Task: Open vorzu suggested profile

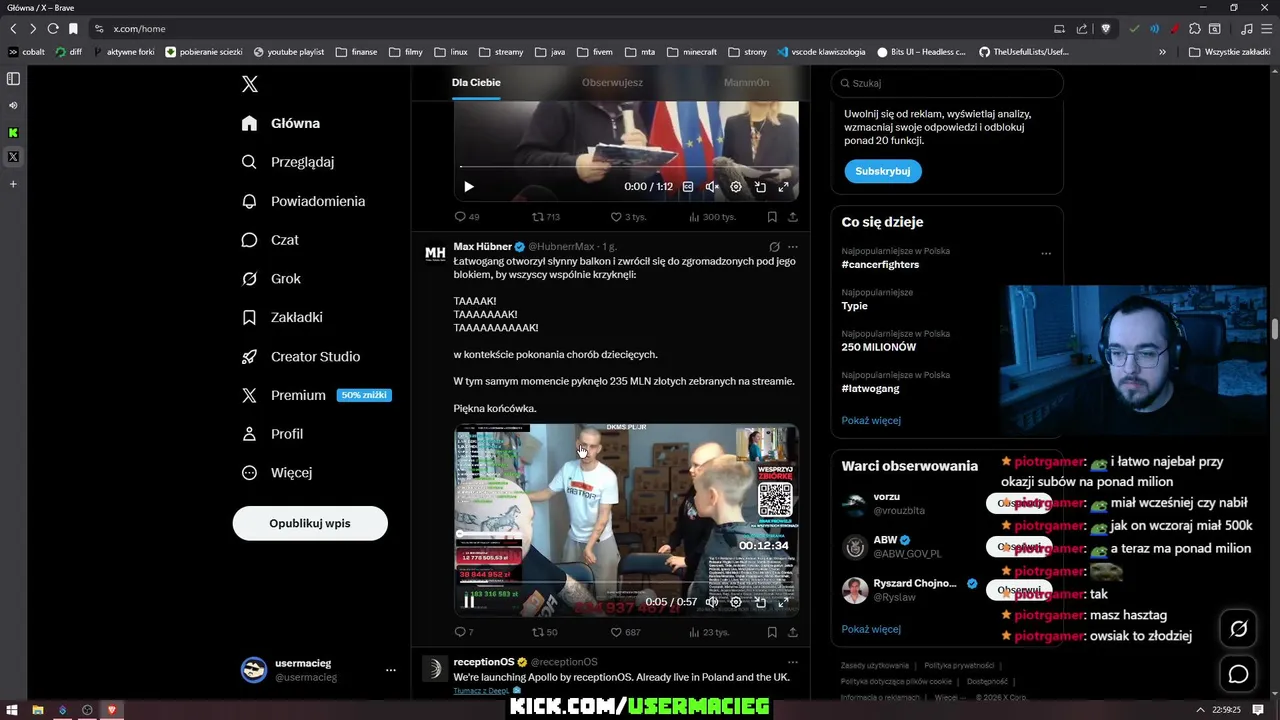Action: coord(886,497)
